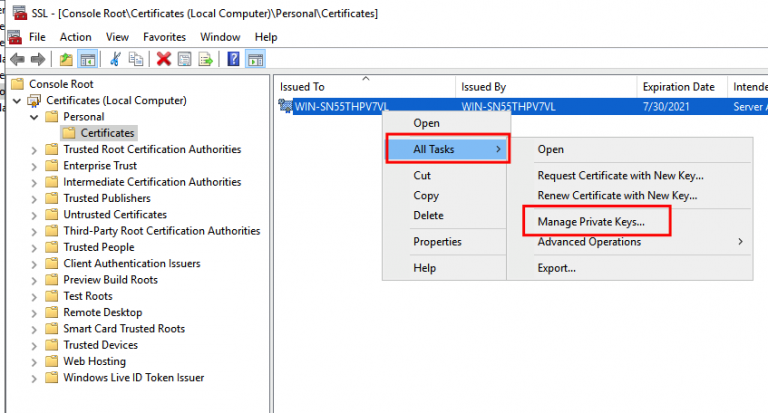Select Properties in the context menu
768x413 pixels.
point(437,242)
